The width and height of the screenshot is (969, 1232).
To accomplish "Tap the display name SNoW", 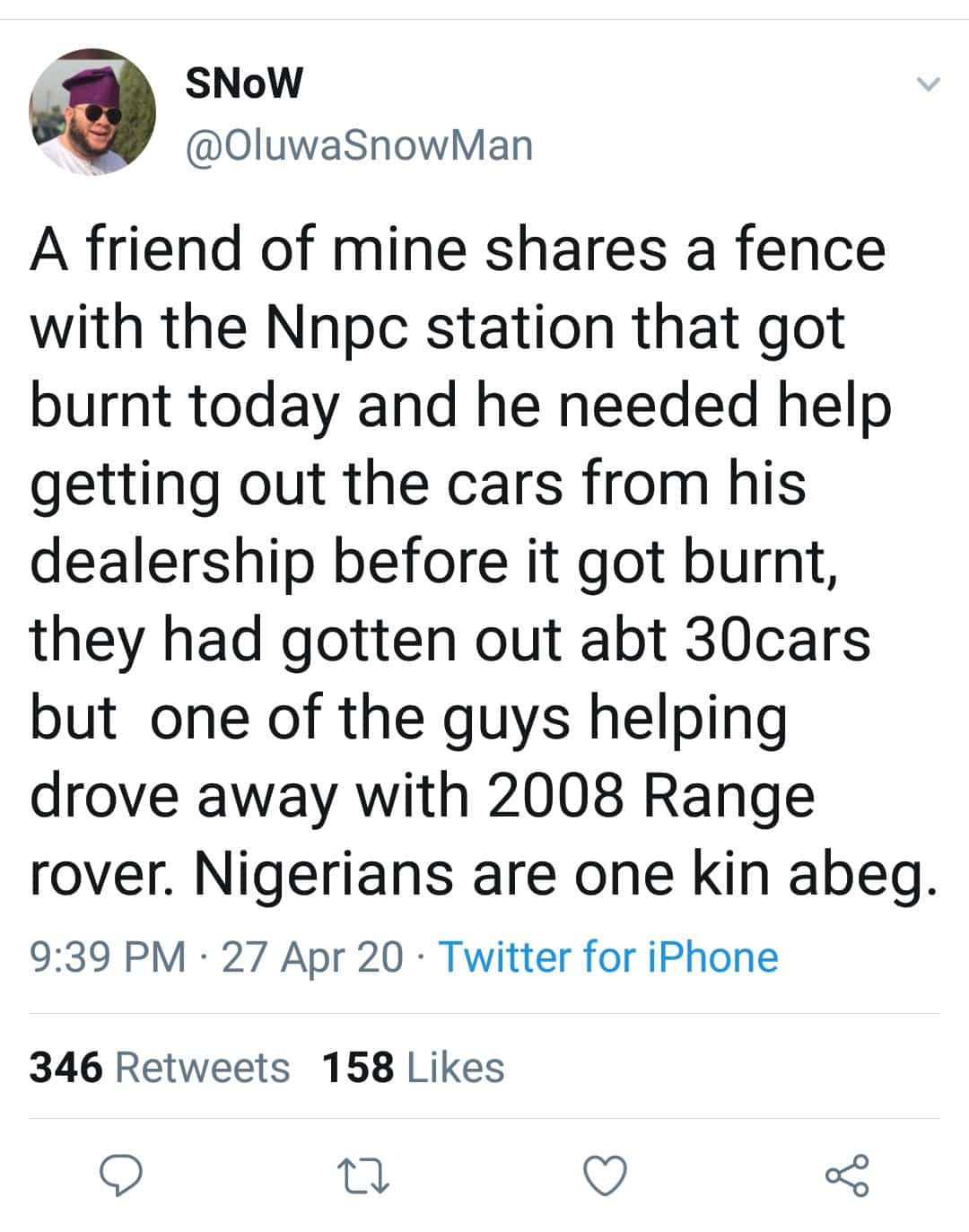I will [244, 83].
